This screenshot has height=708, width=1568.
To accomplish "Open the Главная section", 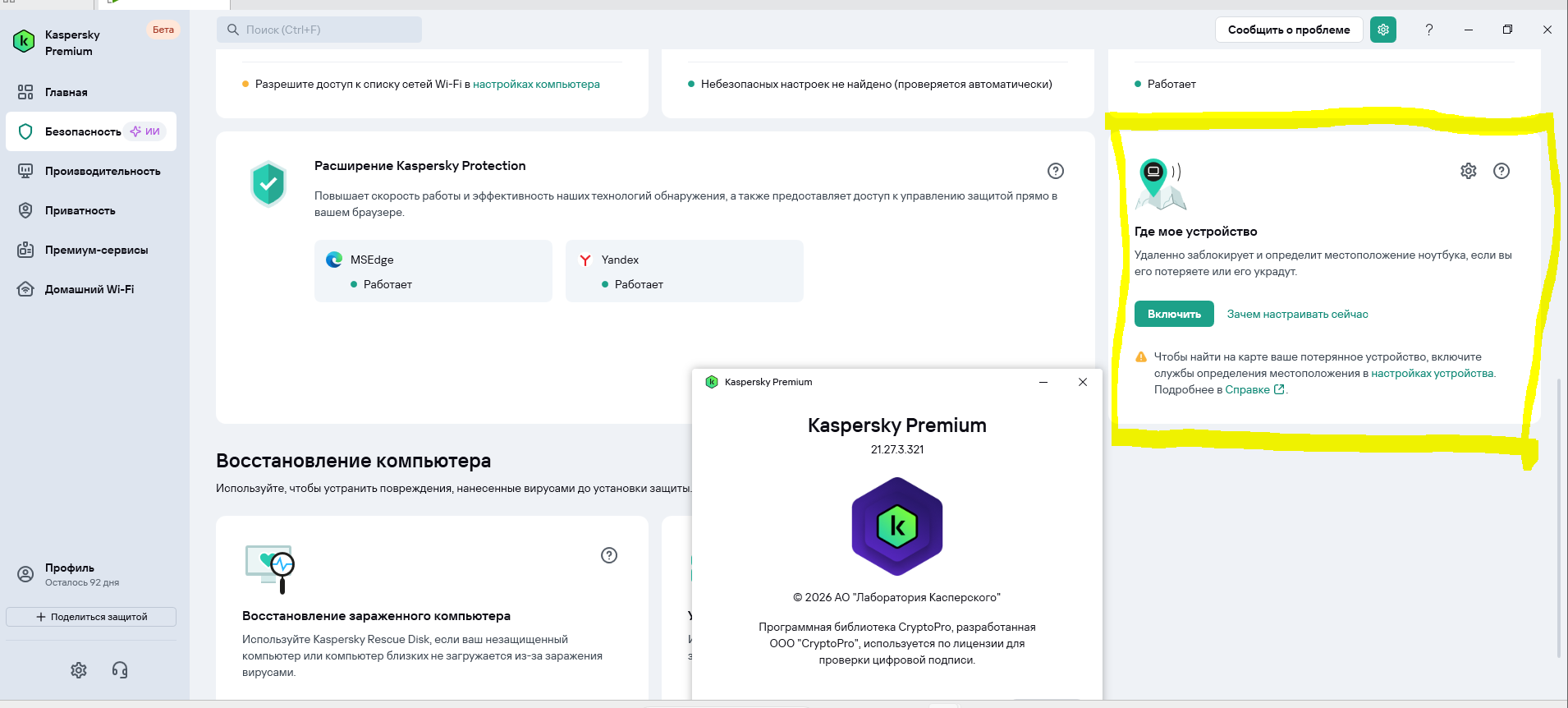I will click(91, 92).
